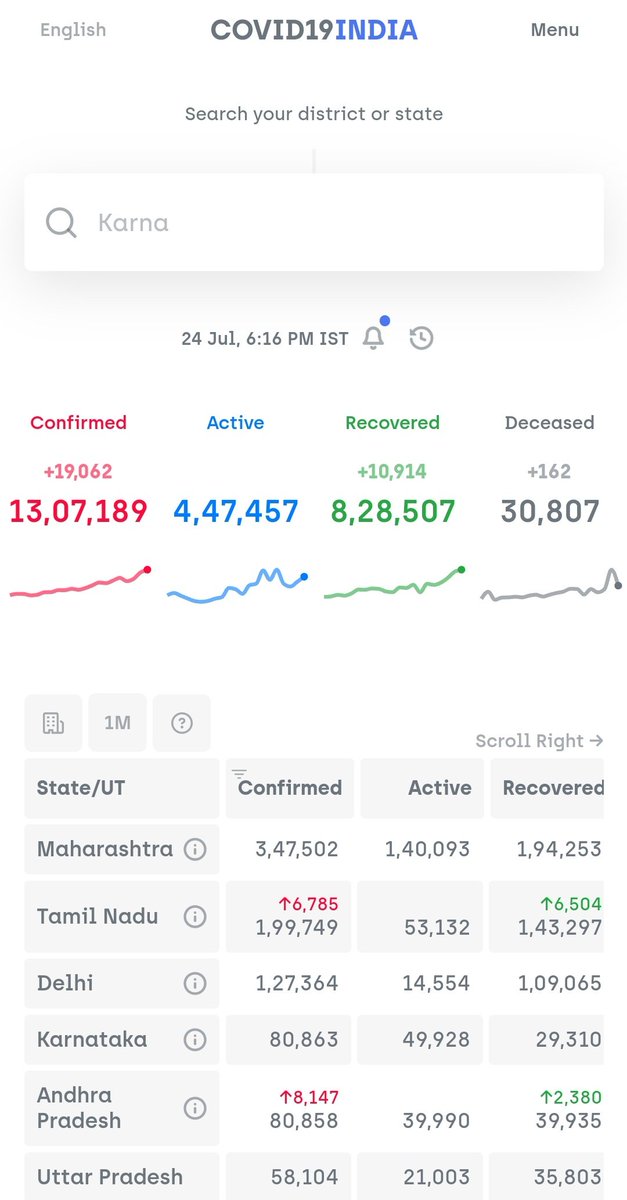Select the Confirmed statistics panel

[79, 510]
